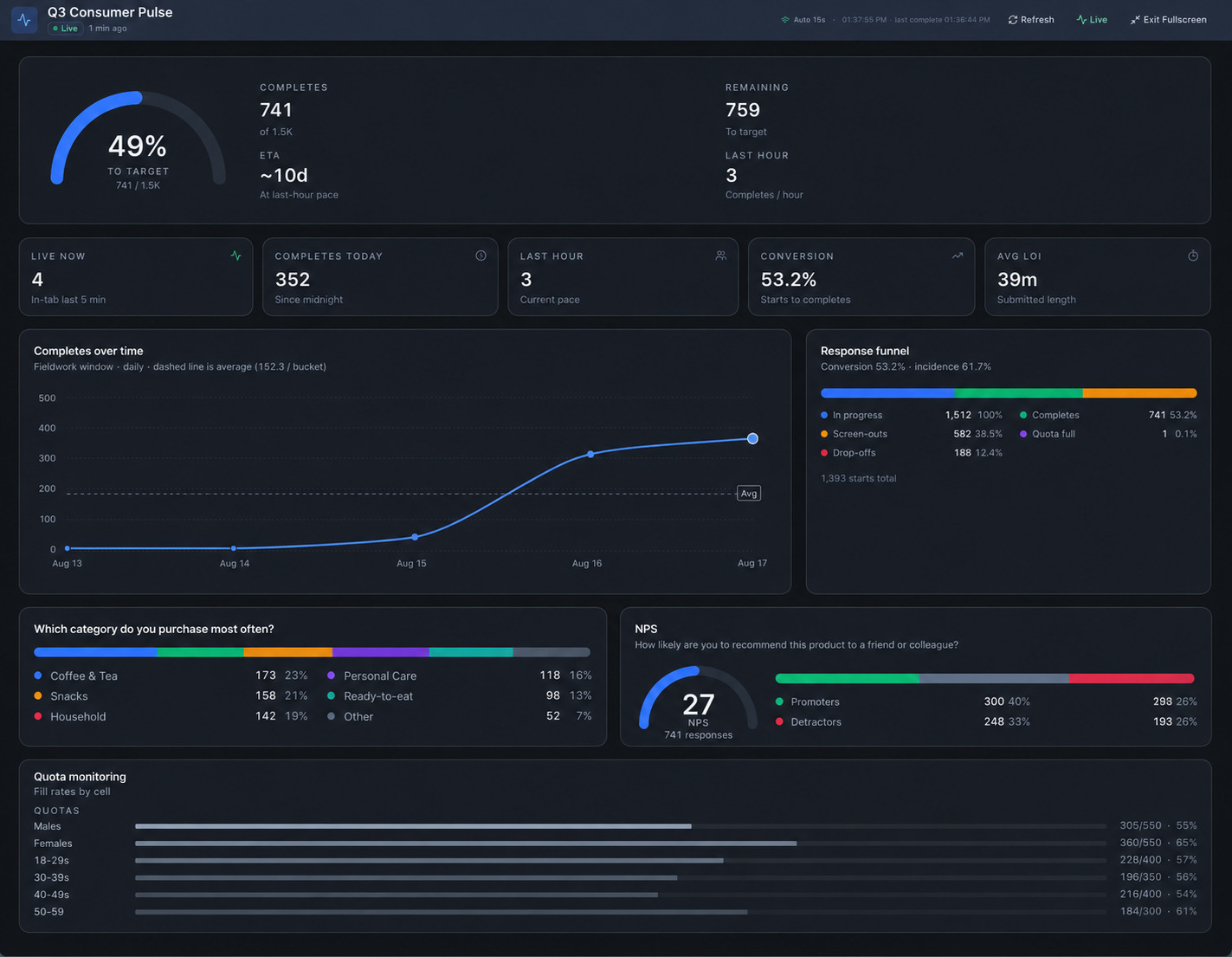Select the Quota full legend dot
This screenshot has height=957, width=1232.
click(x=1023, y=434)
